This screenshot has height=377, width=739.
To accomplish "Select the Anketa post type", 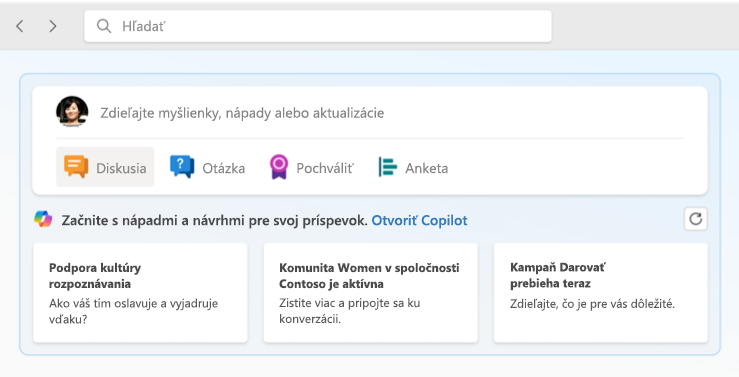I will (413, 167).
